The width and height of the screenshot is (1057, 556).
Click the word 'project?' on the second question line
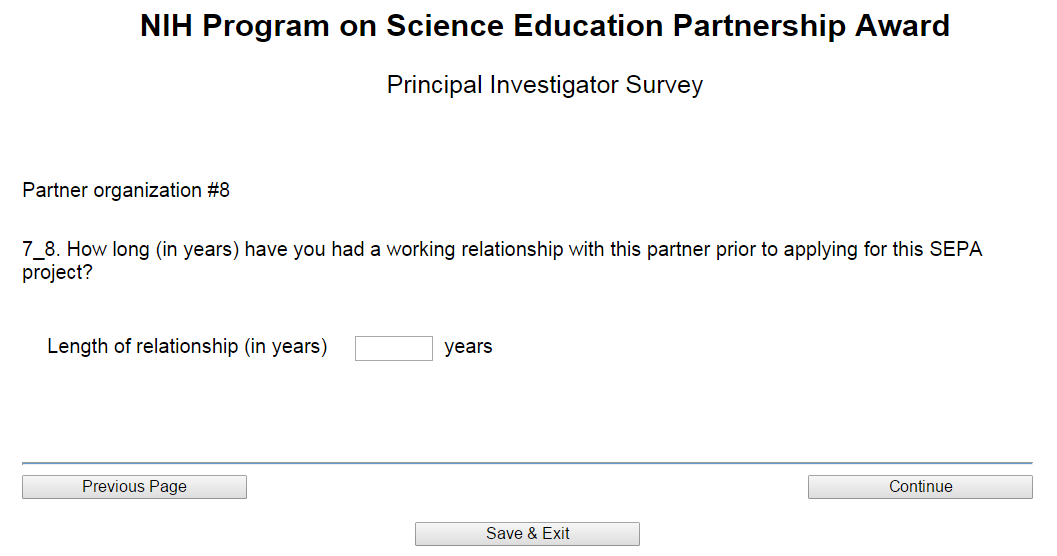57,272
